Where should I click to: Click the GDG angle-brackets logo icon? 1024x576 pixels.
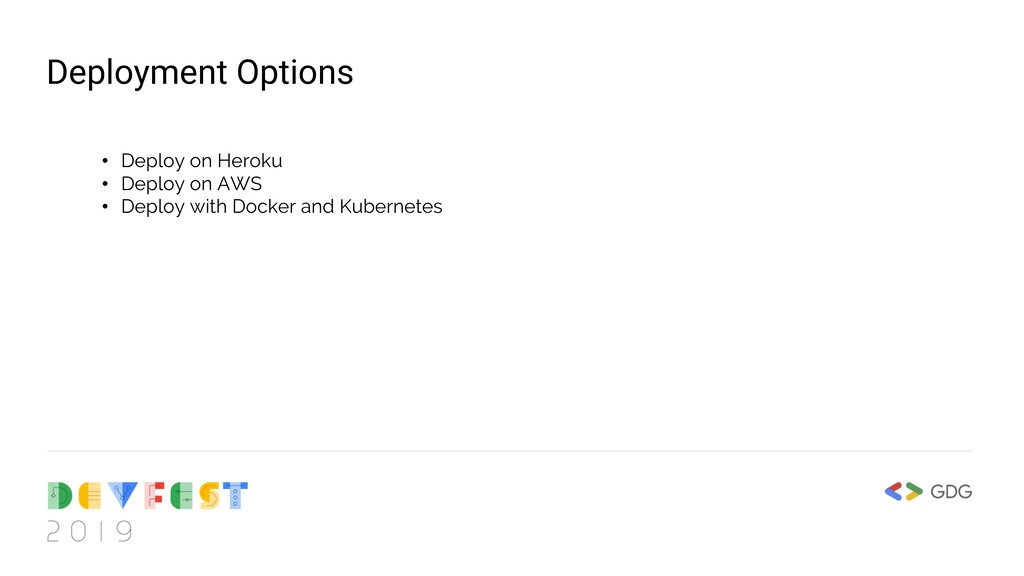click(x=904, y=492)
